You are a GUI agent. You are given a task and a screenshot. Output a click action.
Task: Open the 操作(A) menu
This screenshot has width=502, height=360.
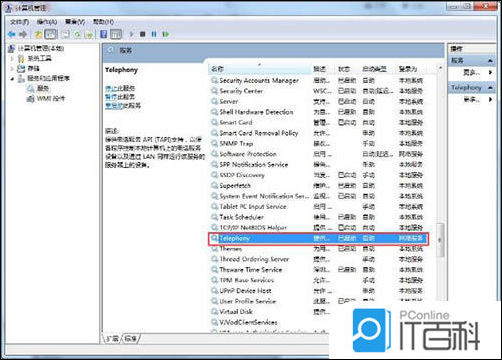click(47, 22)
